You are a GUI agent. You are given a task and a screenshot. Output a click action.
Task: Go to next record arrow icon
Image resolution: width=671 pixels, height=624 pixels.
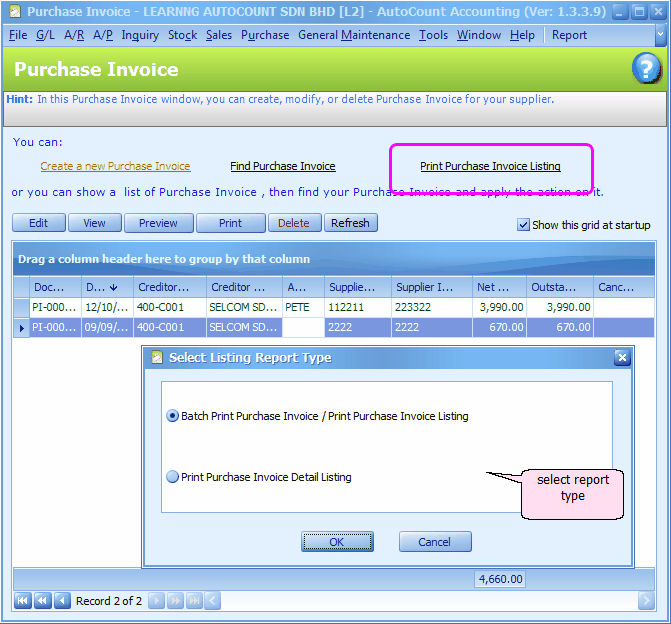(x=156, y=601)
